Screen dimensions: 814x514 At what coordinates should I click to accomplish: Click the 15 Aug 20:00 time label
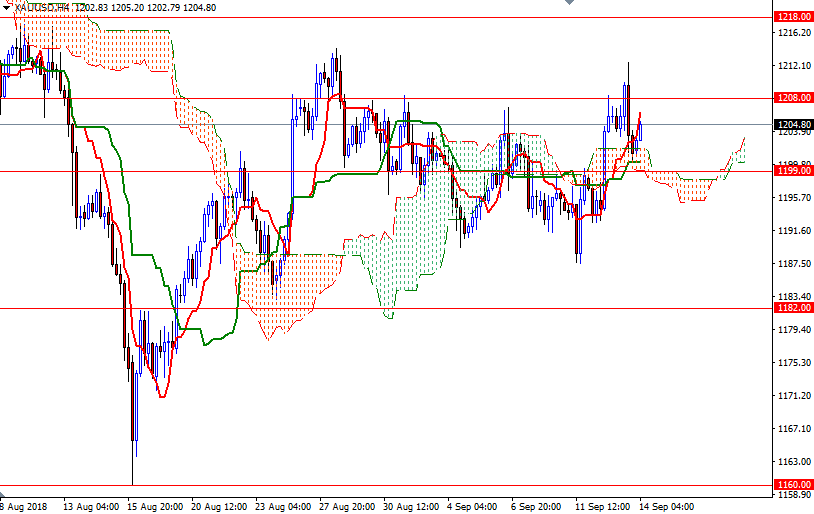click(x=156, y=506)
